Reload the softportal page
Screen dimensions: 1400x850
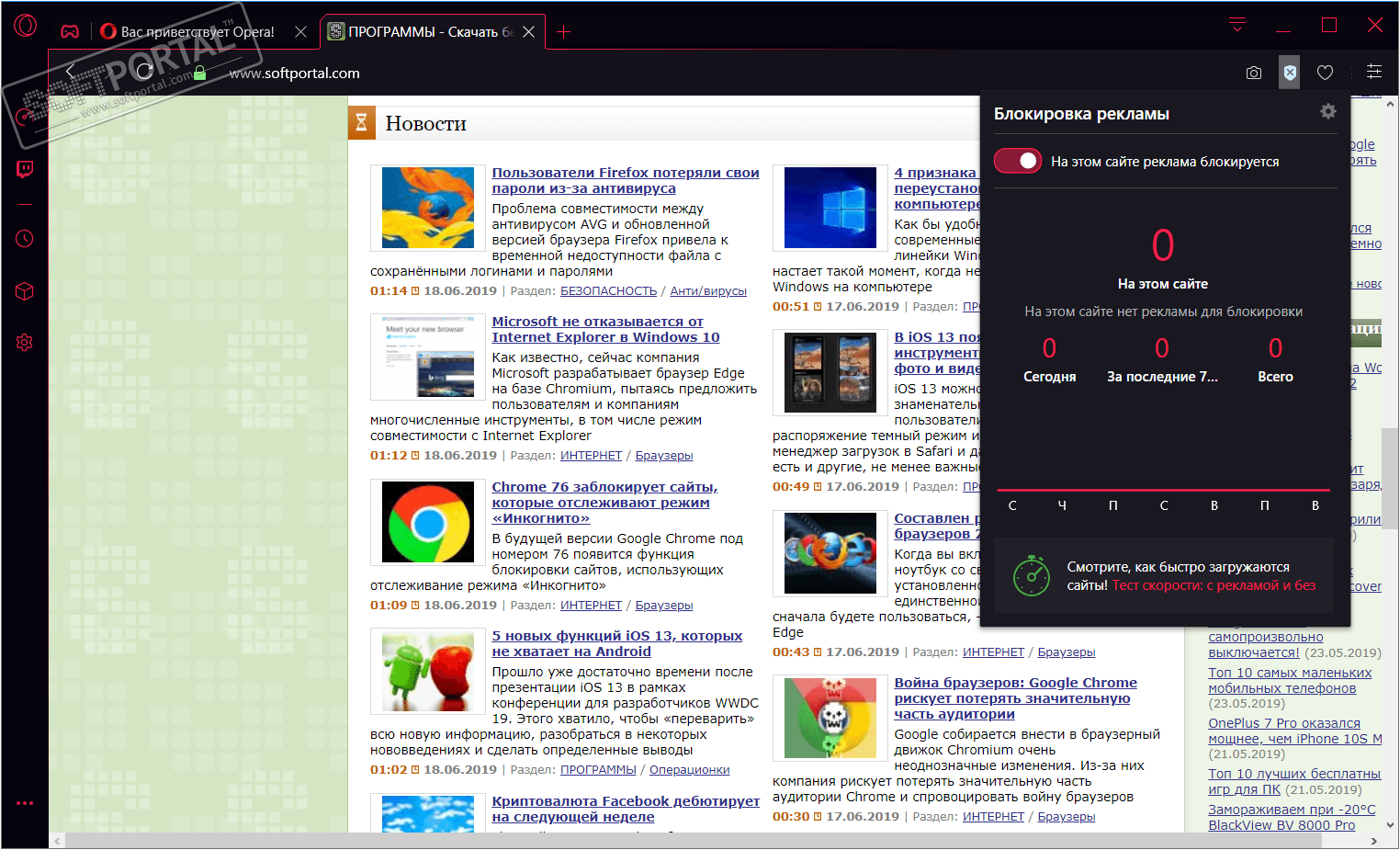(x=144, y=72)
